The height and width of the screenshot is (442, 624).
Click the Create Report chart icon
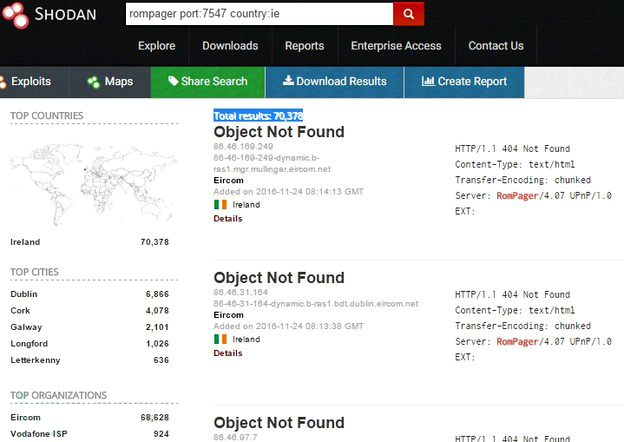click(x=428, y=81)
